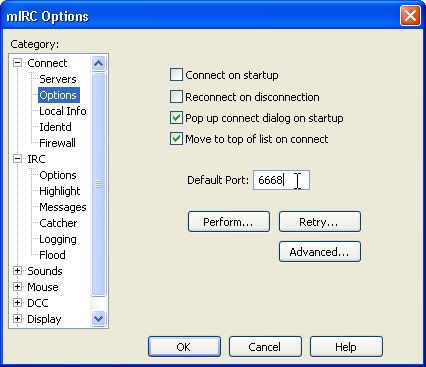Viewport: 426px width, 367px height.
Task: Select the Mouse category label
Action: click(x=43, y=287)
